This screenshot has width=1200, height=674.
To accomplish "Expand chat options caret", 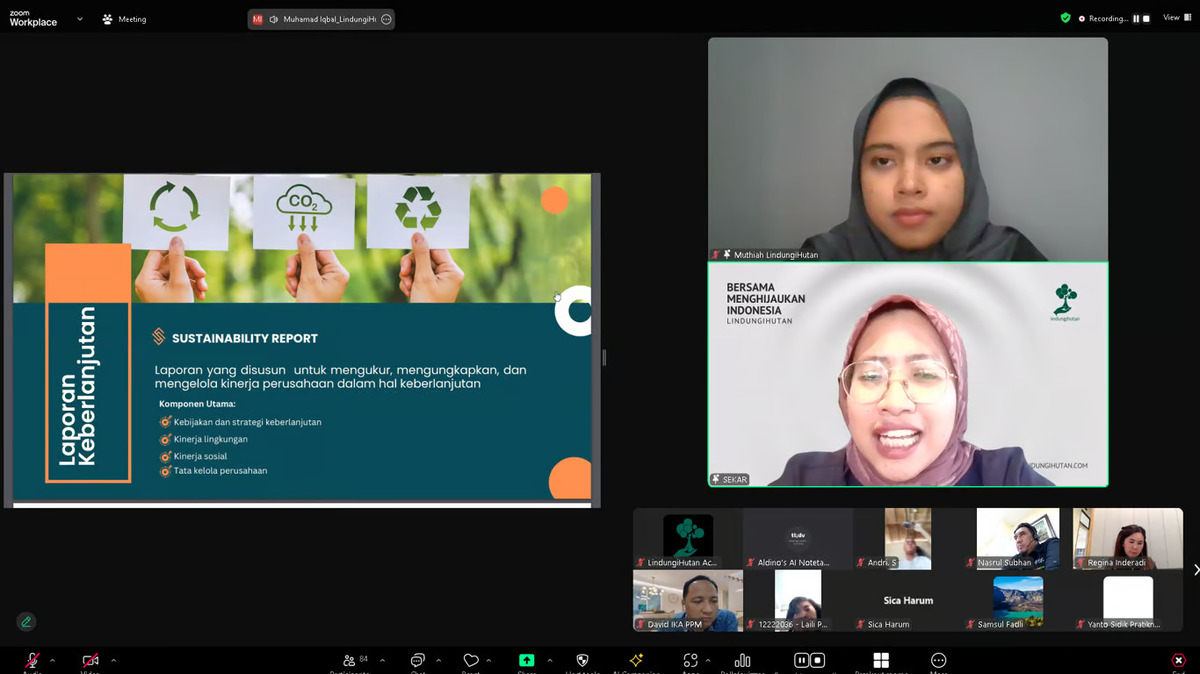I will (438, 660).
